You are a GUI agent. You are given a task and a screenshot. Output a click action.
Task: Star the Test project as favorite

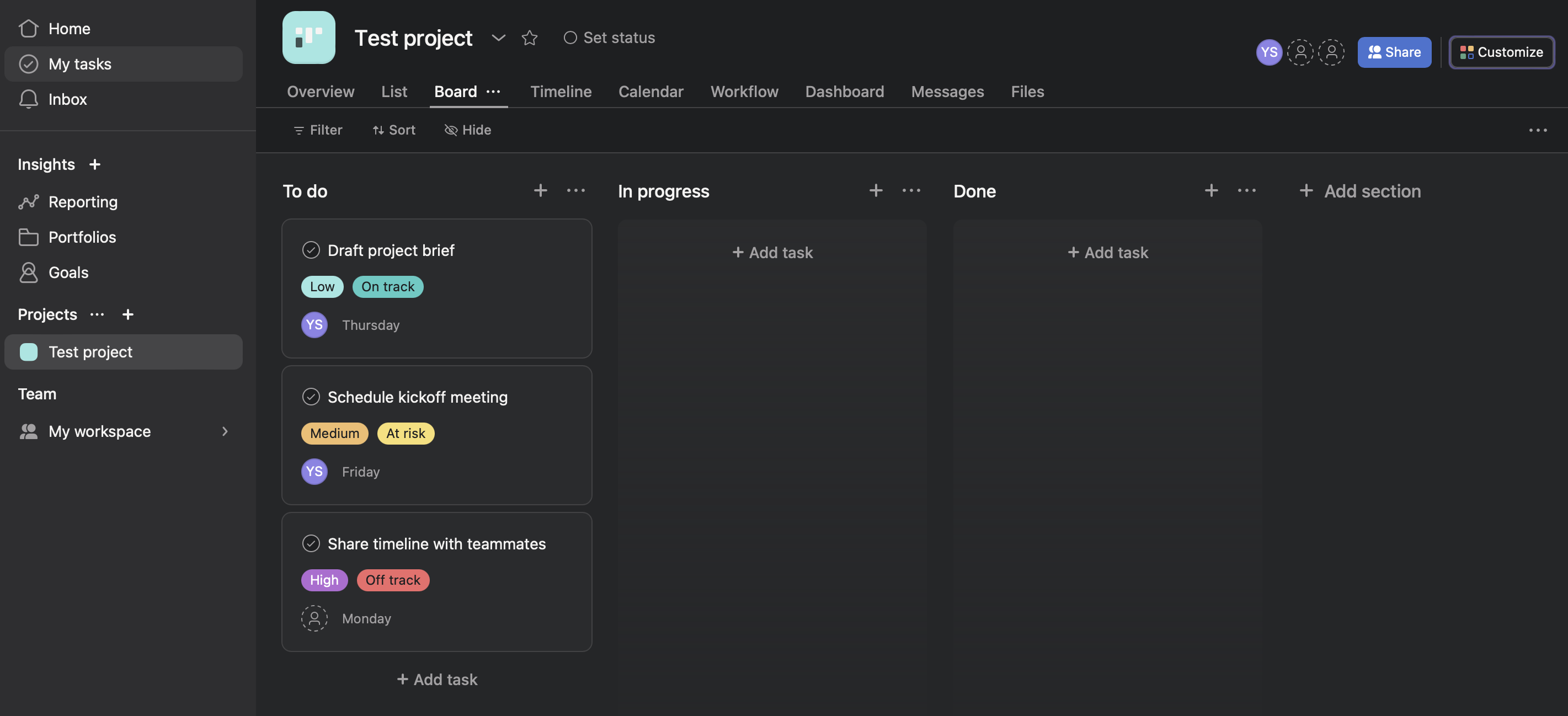(x=529, y=38)
